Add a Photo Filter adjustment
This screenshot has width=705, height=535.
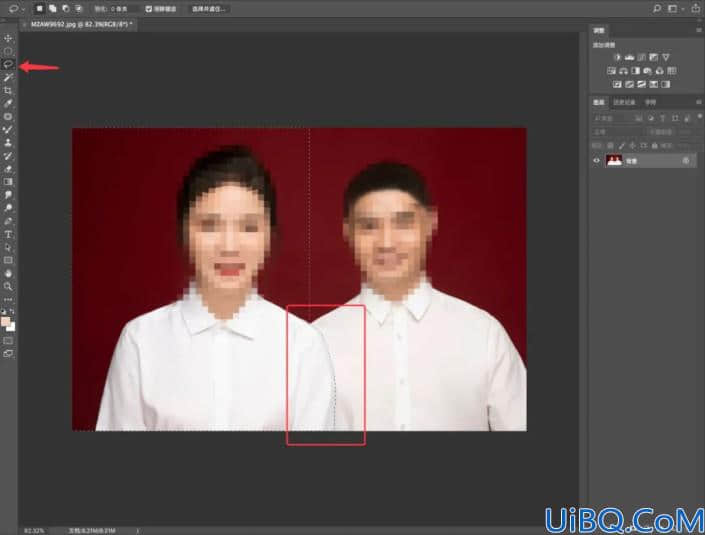coord(647,71)
